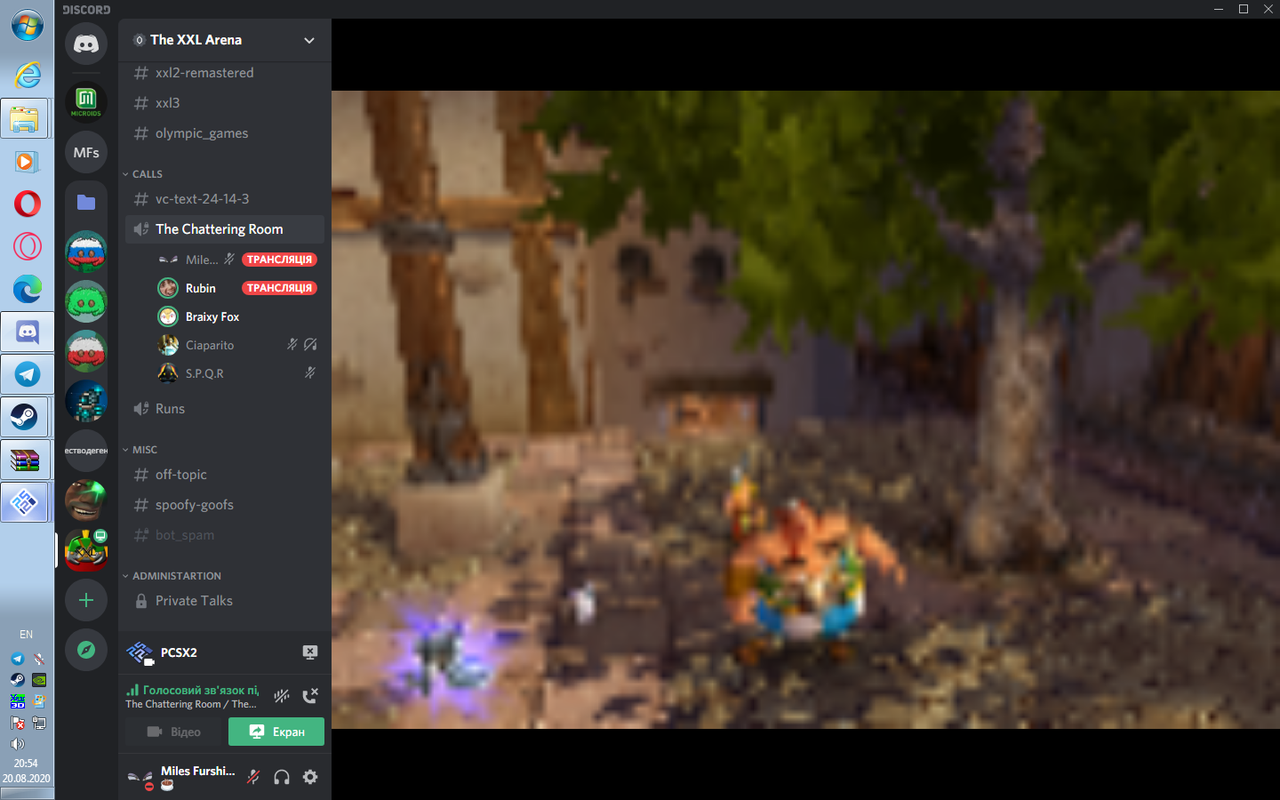Unmute microphone in user panel

254,777
